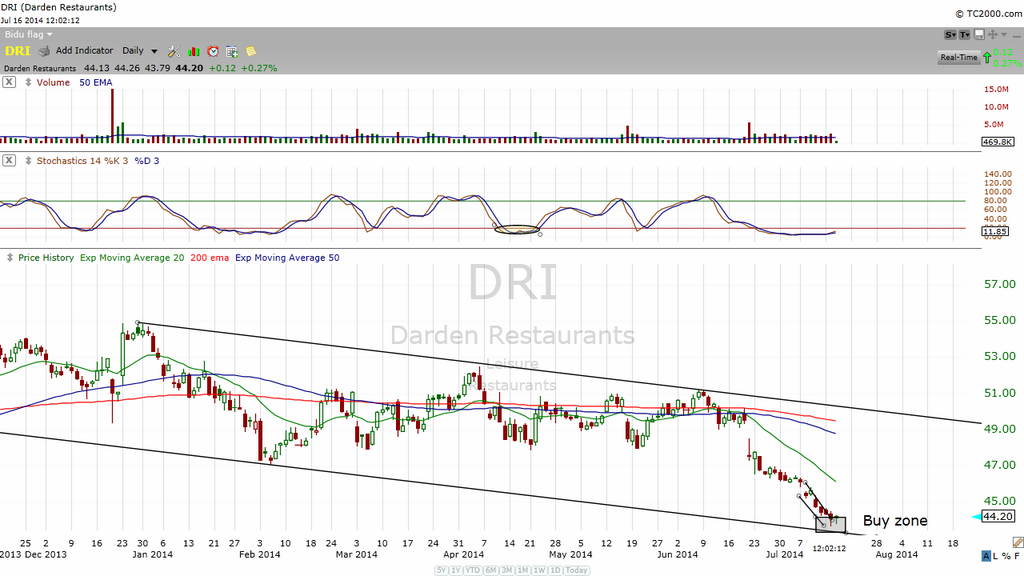Click the 1M time range button
This screenshot has width=1024, height=576.
click(x=523, y=570)
